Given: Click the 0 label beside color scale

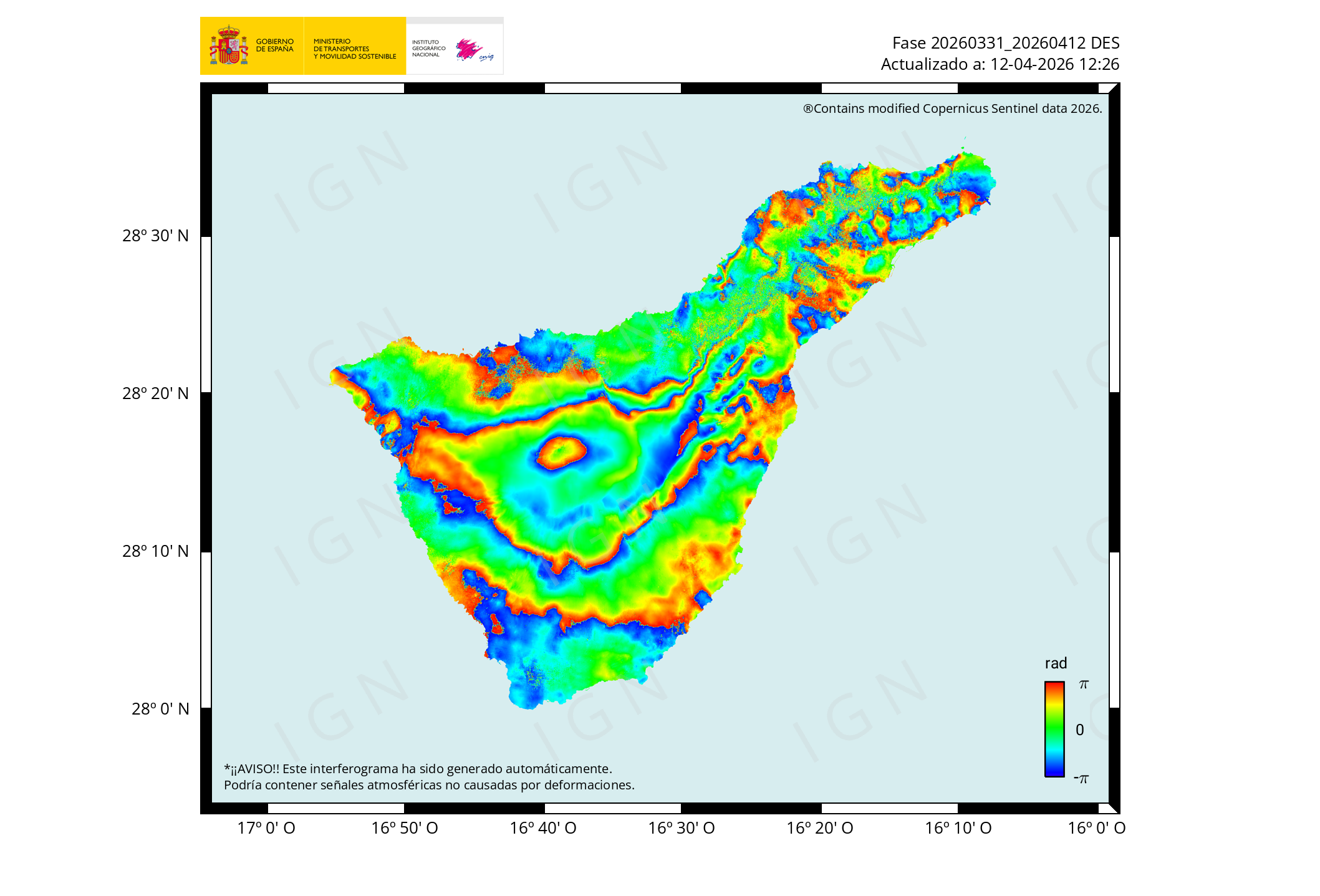Looking at the screenshot, I should (x=1080, y=730).
